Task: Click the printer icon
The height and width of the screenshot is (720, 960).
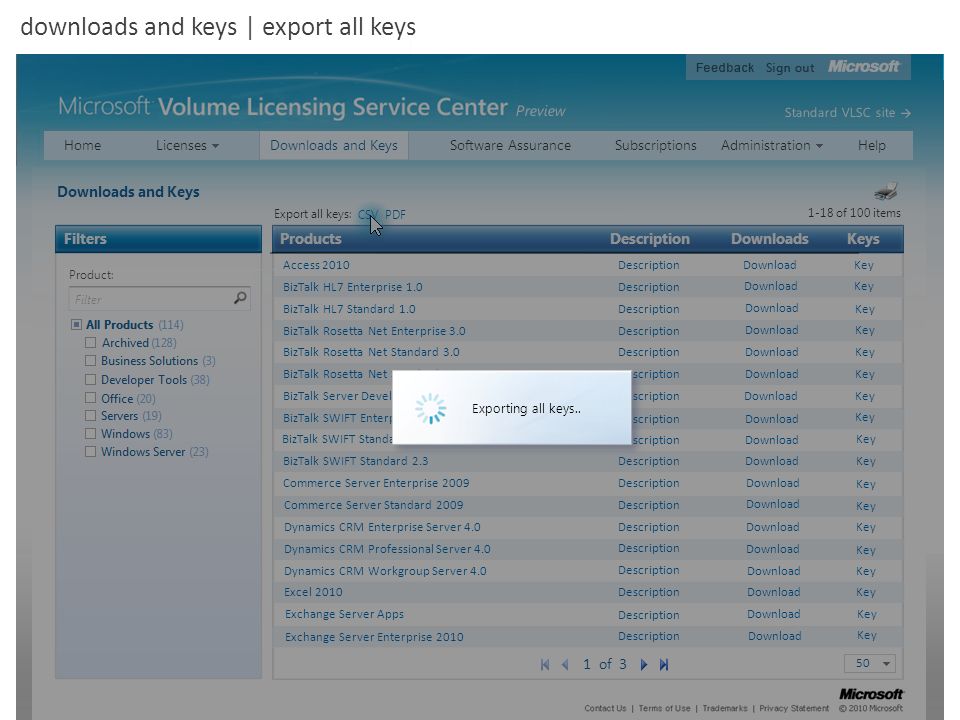Action: coord(886,191)
